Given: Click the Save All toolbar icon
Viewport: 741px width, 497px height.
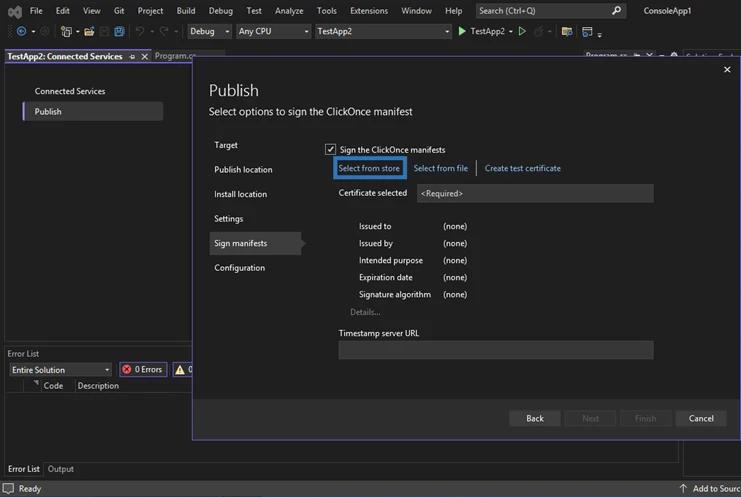Looking at the screenshot, I should tap(119, 31).
